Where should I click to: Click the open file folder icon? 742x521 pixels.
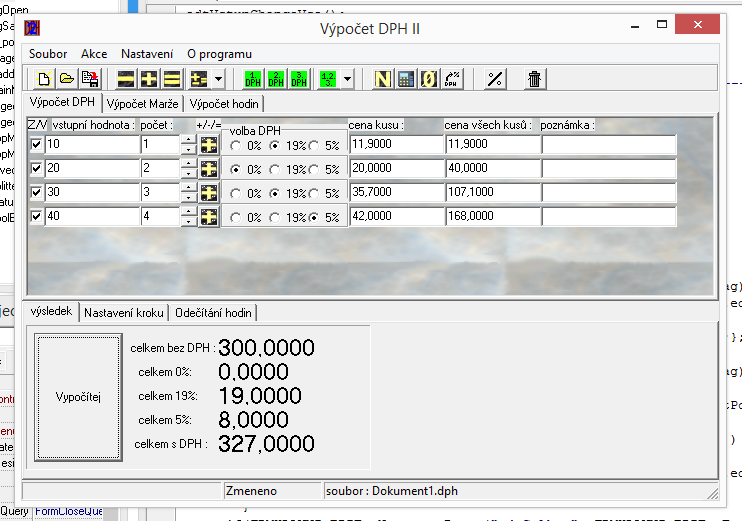(x=66, y=79)
